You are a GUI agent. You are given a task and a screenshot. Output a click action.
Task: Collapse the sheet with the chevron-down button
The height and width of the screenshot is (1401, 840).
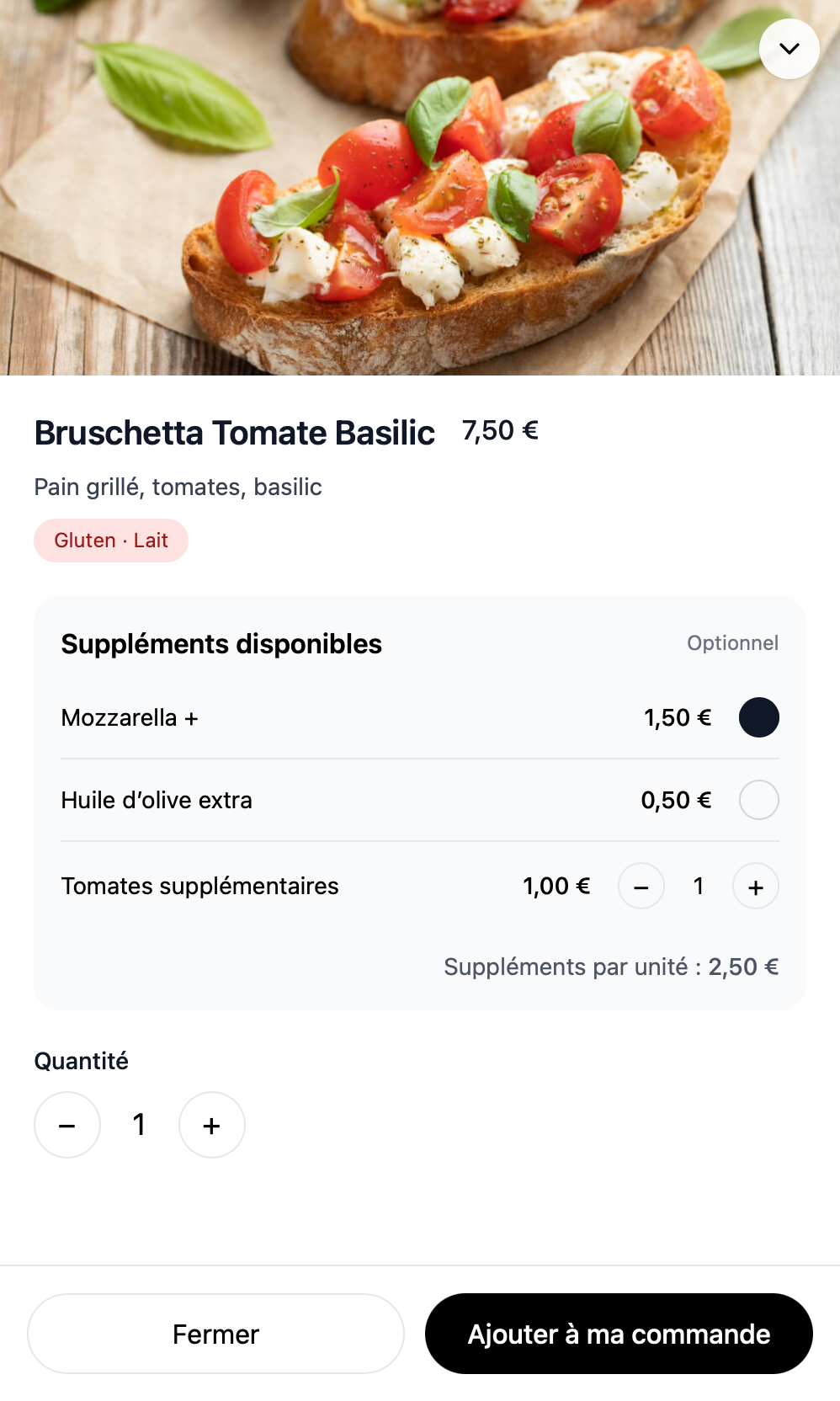tap(789, 49)
